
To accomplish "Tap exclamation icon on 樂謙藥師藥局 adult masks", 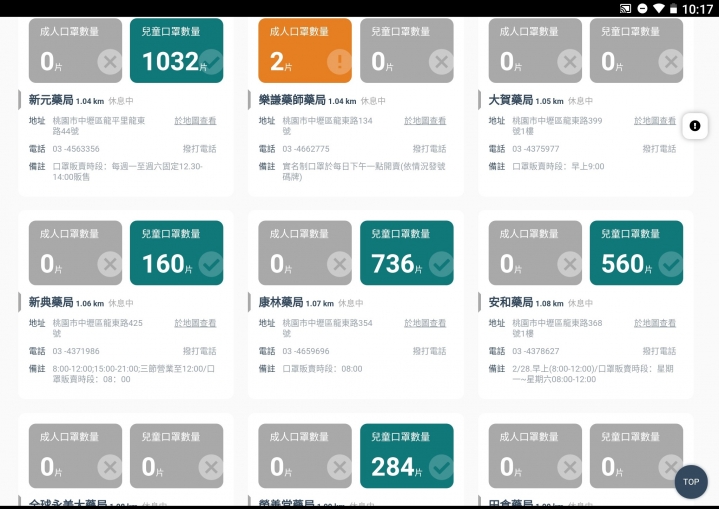I will click(339, 62).
